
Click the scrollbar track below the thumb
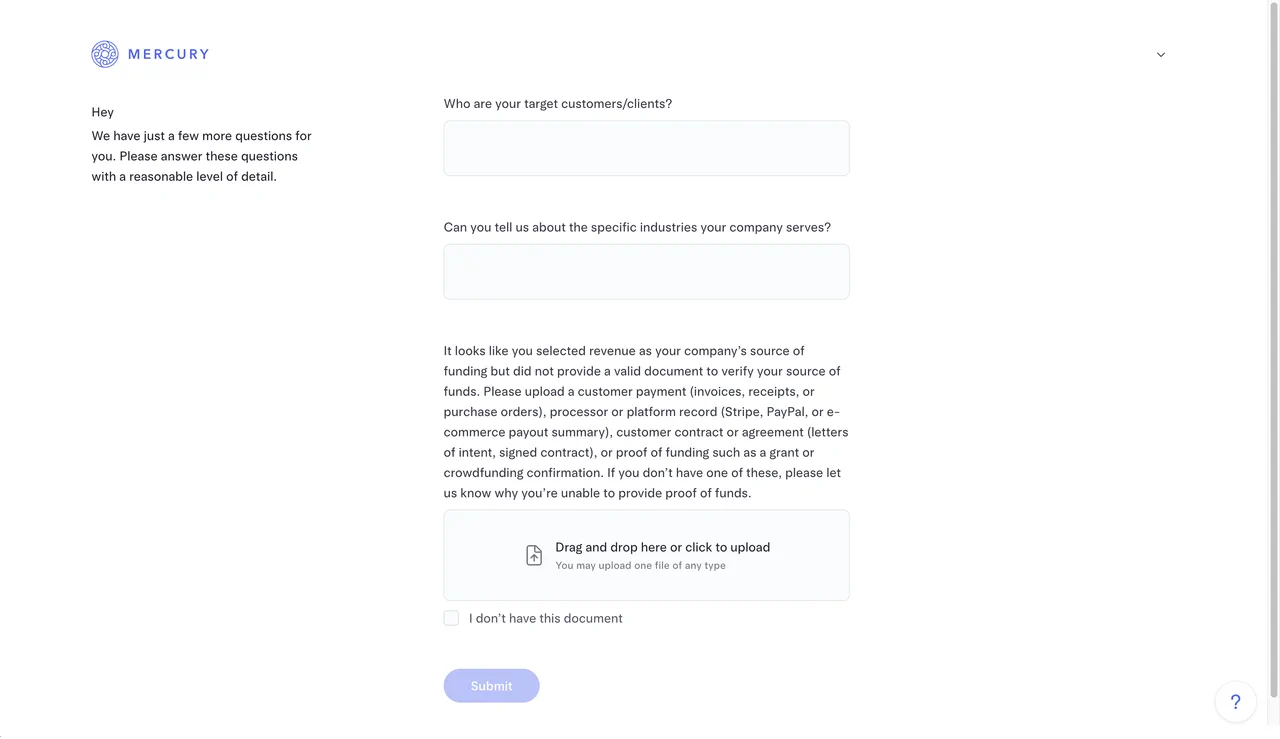click(1273, 720)
